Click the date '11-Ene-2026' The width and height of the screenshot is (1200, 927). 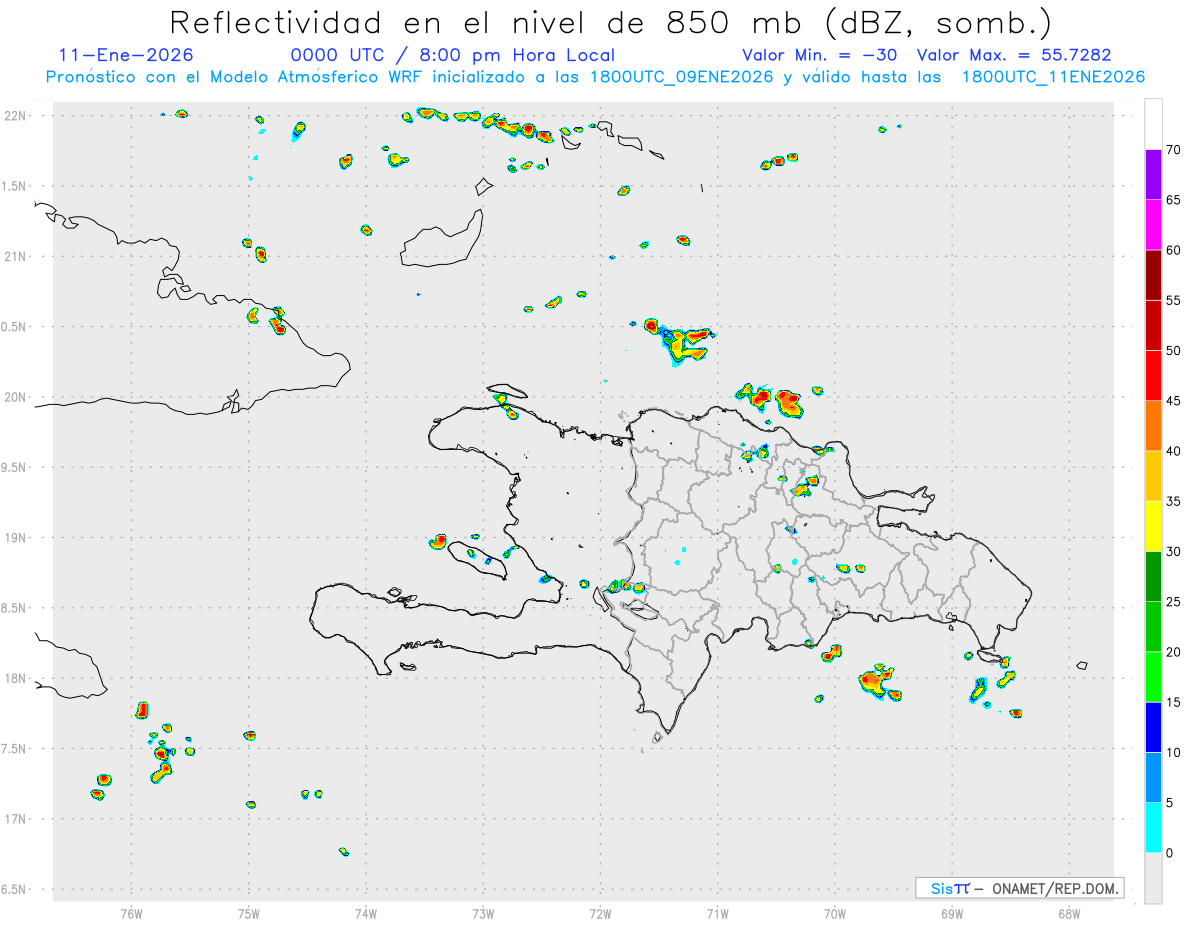126,55
